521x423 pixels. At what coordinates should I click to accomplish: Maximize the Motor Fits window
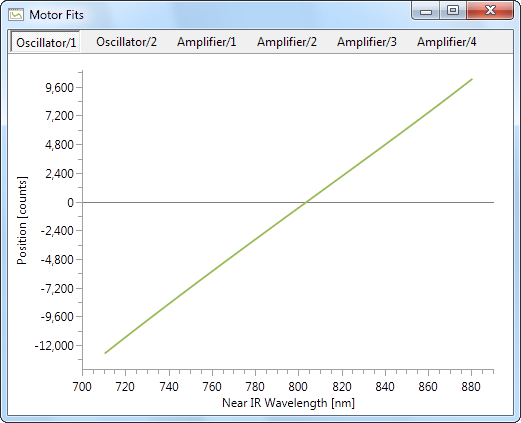453,11
